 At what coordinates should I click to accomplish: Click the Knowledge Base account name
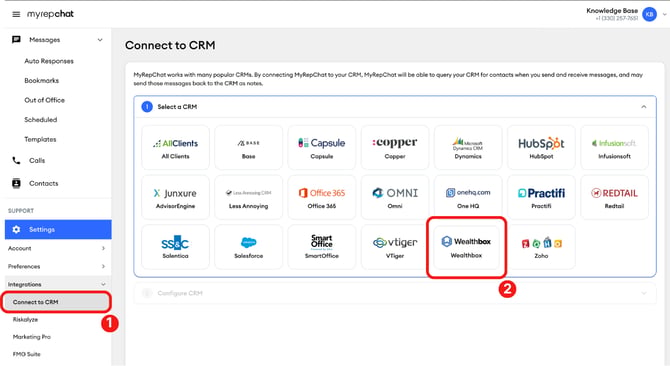coord(612,11)
